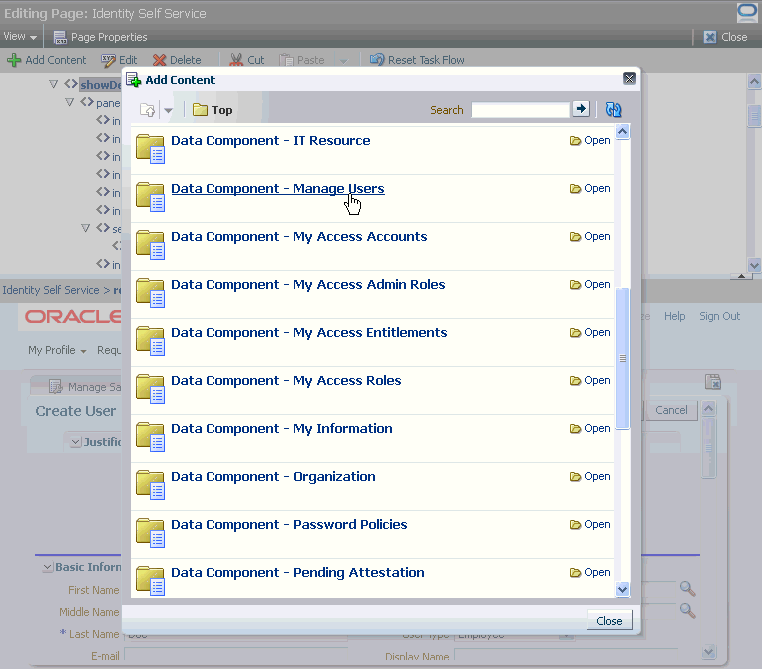Open Data Component - My Access Entitlements

point(309,333)
